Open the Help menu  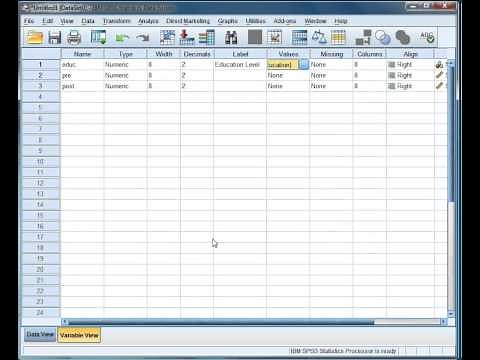tap(341, 21)
